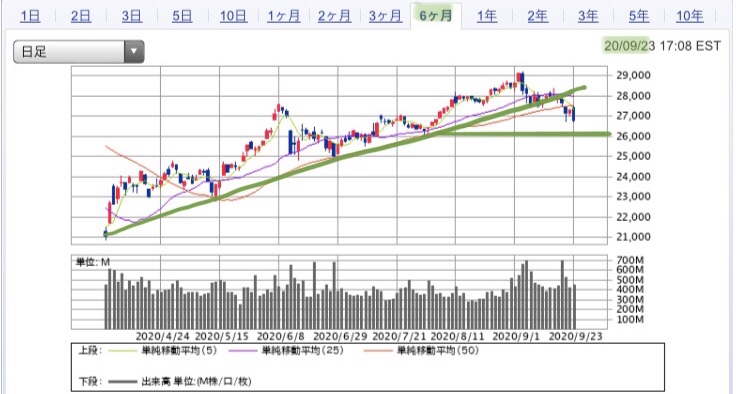The height and width of the screenshot is (394, 738).
Task: Select the 2年 period link
Action: point(537,16)
